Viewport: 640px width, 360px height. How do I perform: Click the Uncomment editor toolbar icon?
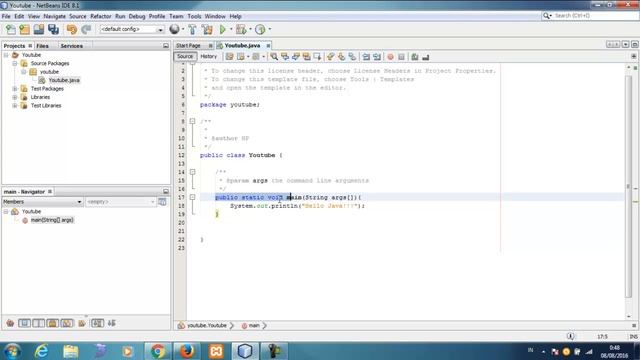426,57
